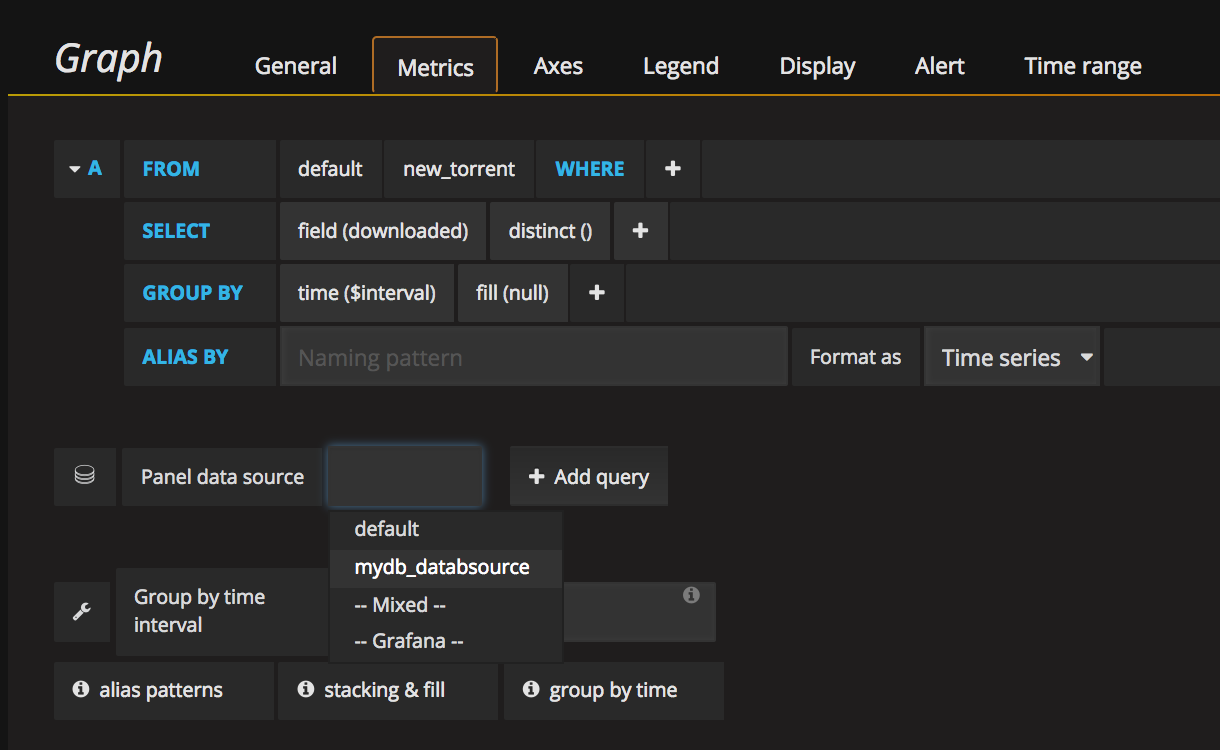Click the Panel data source search box
The height and width of the screenshot is (750, 1220).
click(x=405, y=476)
